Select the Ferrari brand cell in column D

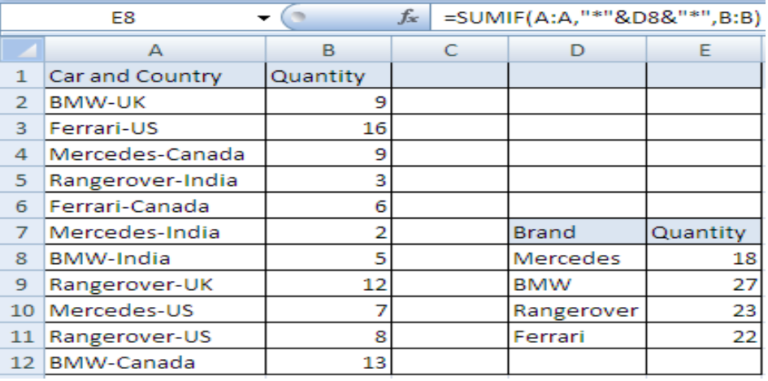coord(577,336)
